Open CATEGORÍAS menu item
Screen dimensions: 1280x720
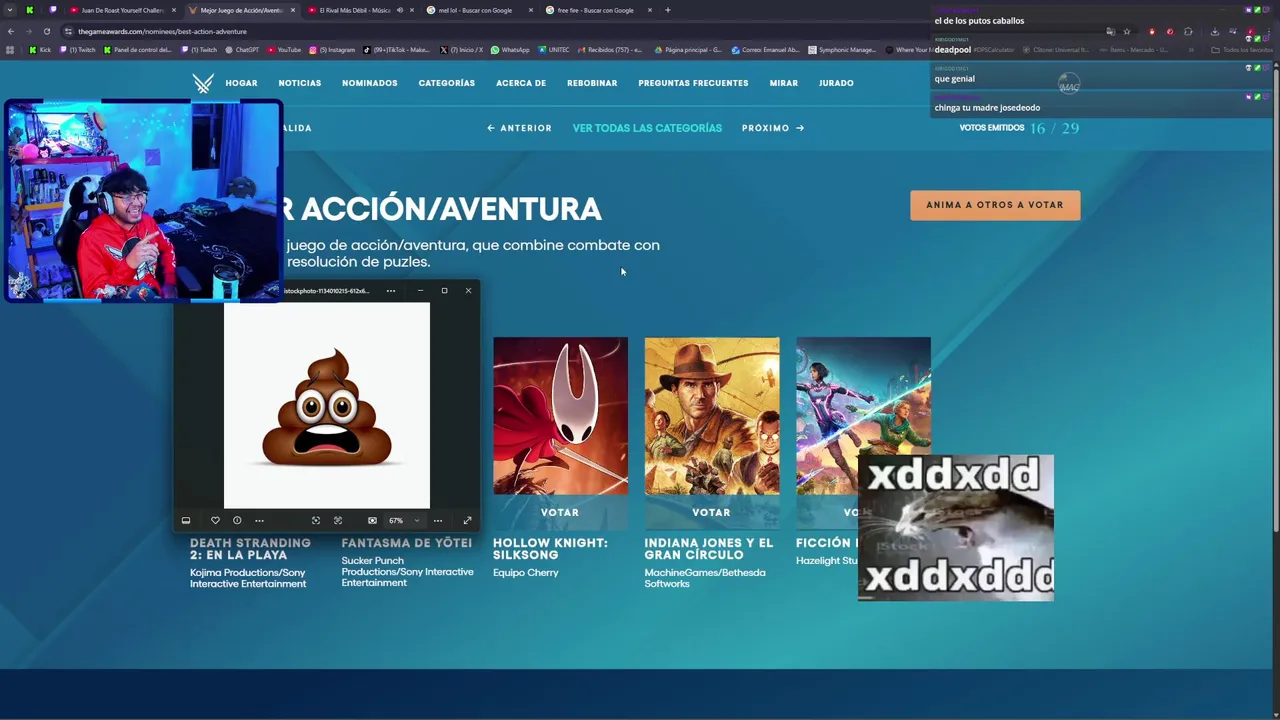click(447, 83)
